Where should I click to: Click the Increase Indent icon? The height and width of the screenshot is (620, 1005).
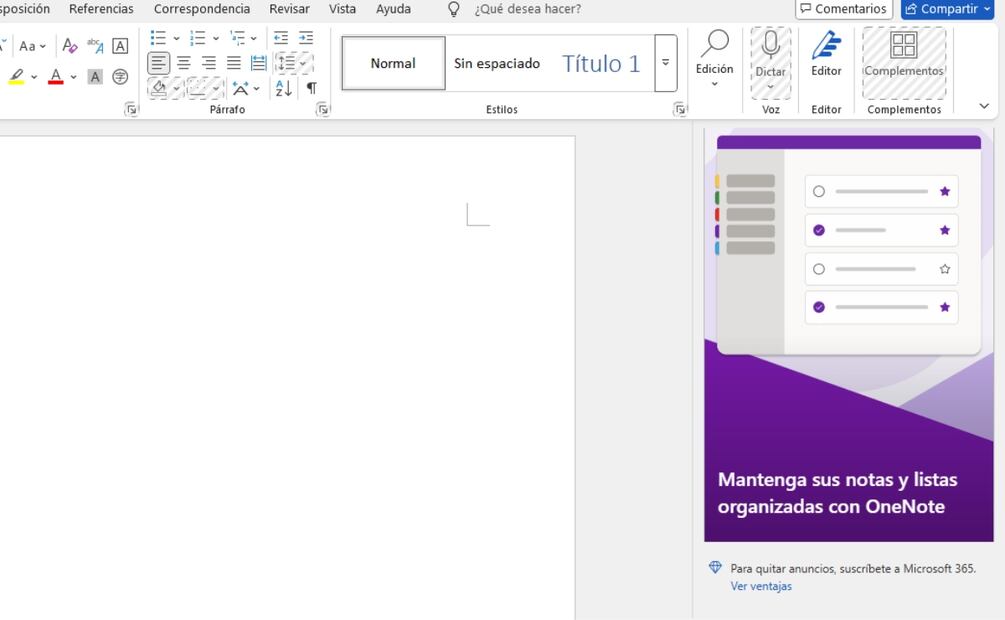point(306,38)
